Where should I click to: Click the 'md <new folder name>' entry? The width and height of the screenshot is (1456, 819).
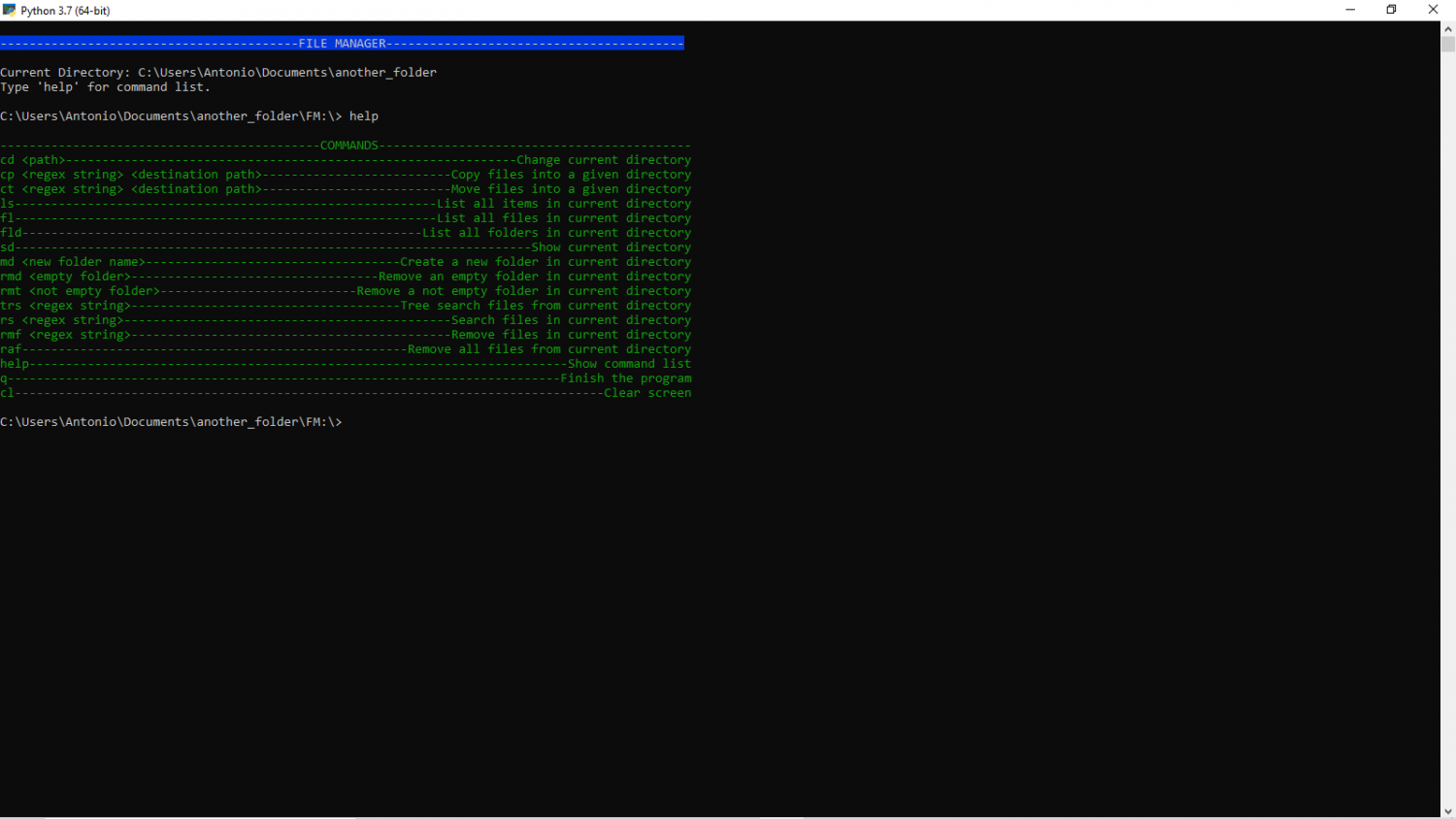(x=73, y=262)
